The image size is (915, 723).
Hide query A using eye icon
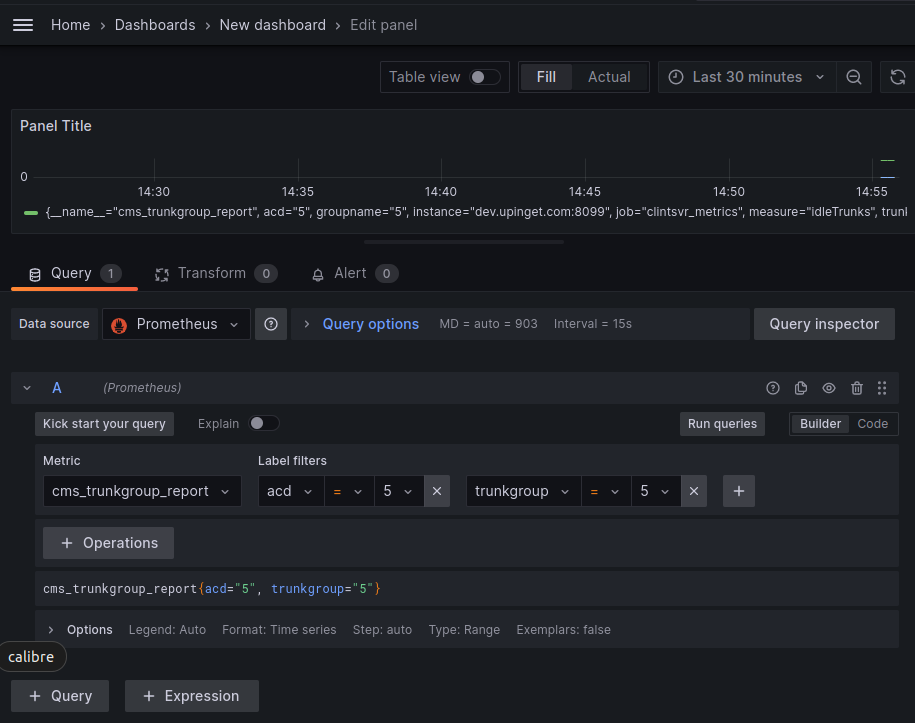pos(829,388)
